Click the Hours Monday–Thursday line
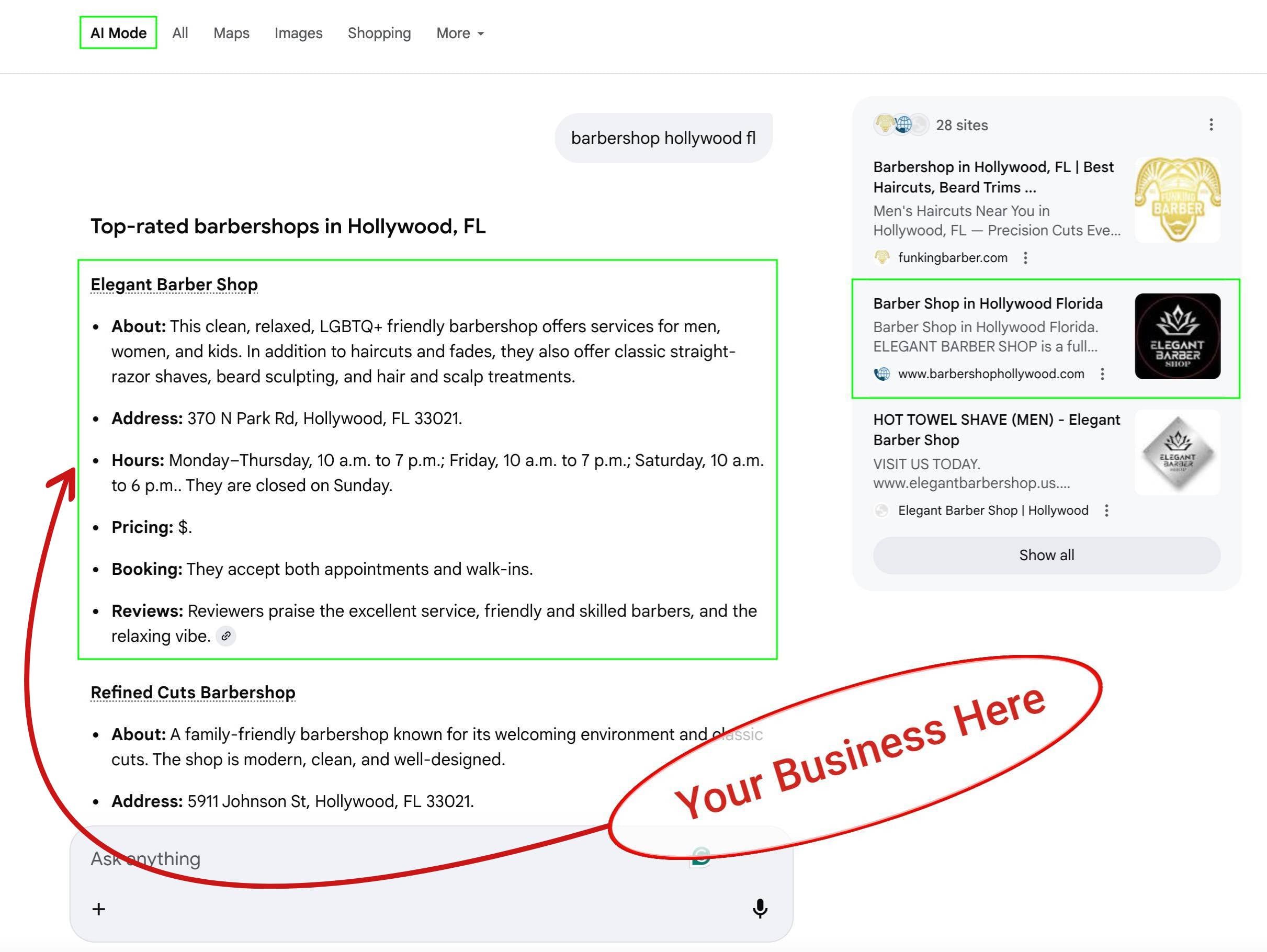 (x=438, y=473)
